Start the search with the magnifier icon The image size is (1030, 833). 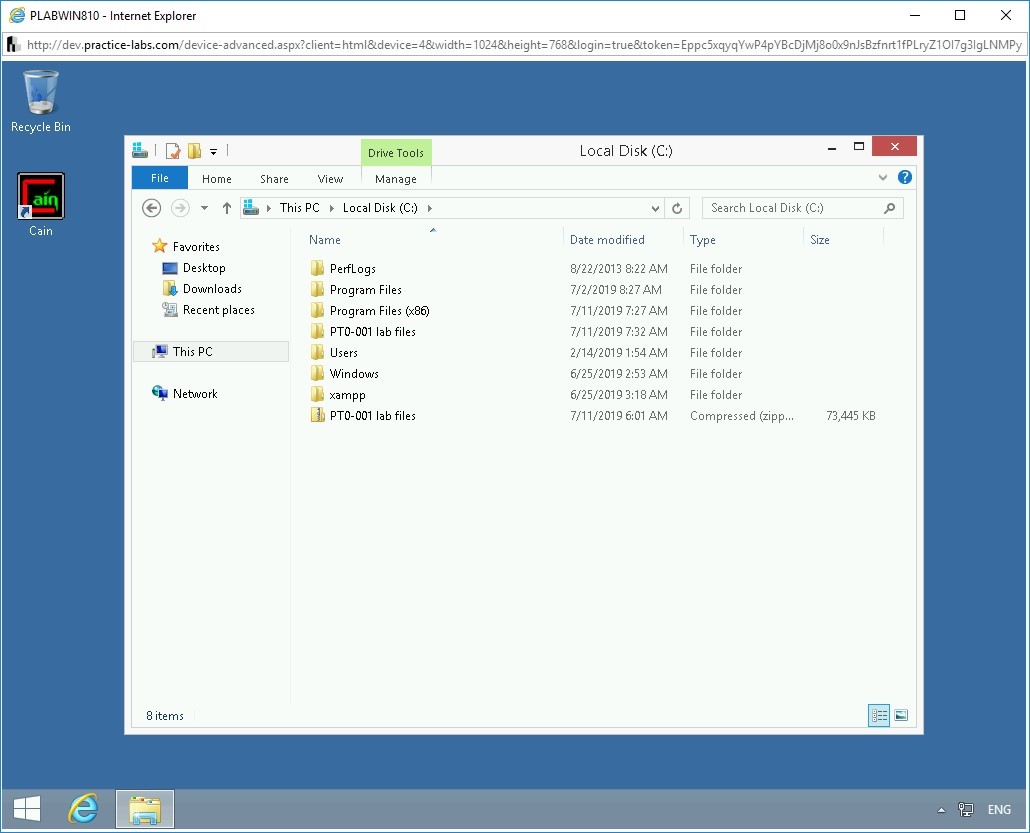coord(888,208)
